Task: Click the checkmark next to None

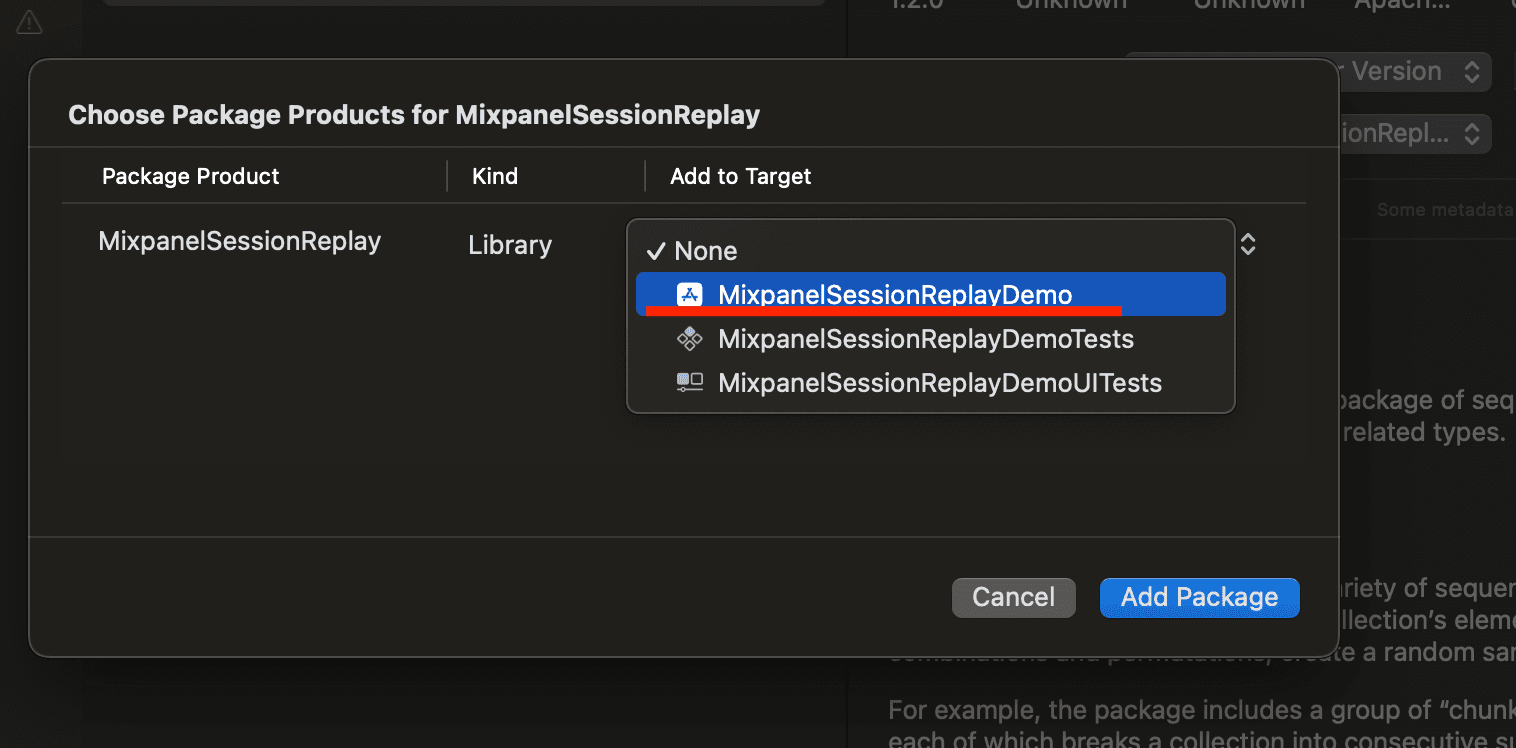Action: [656, 251]
